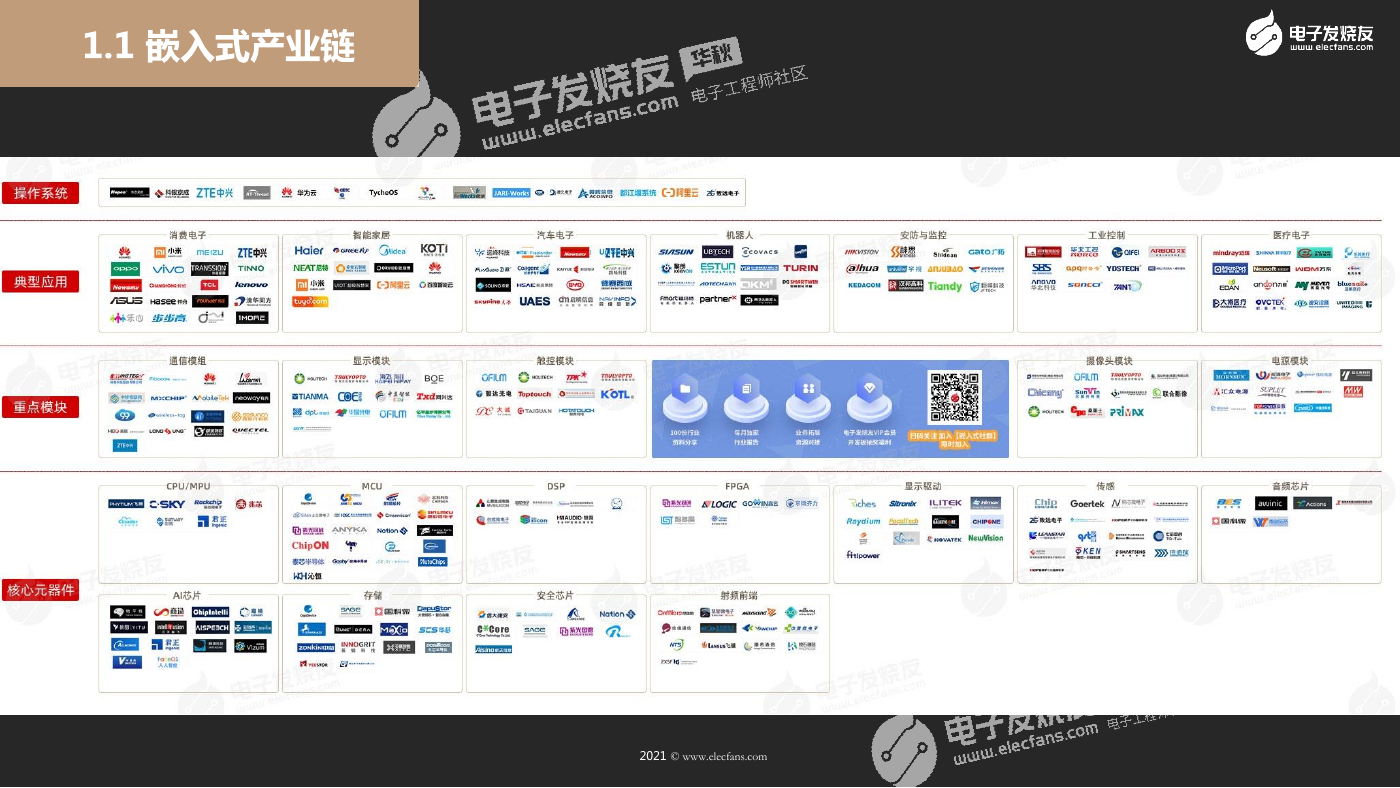Select the red 典型应用 label
The image size is (1400, 788).
pyautogui.click(x=41, y=282)
